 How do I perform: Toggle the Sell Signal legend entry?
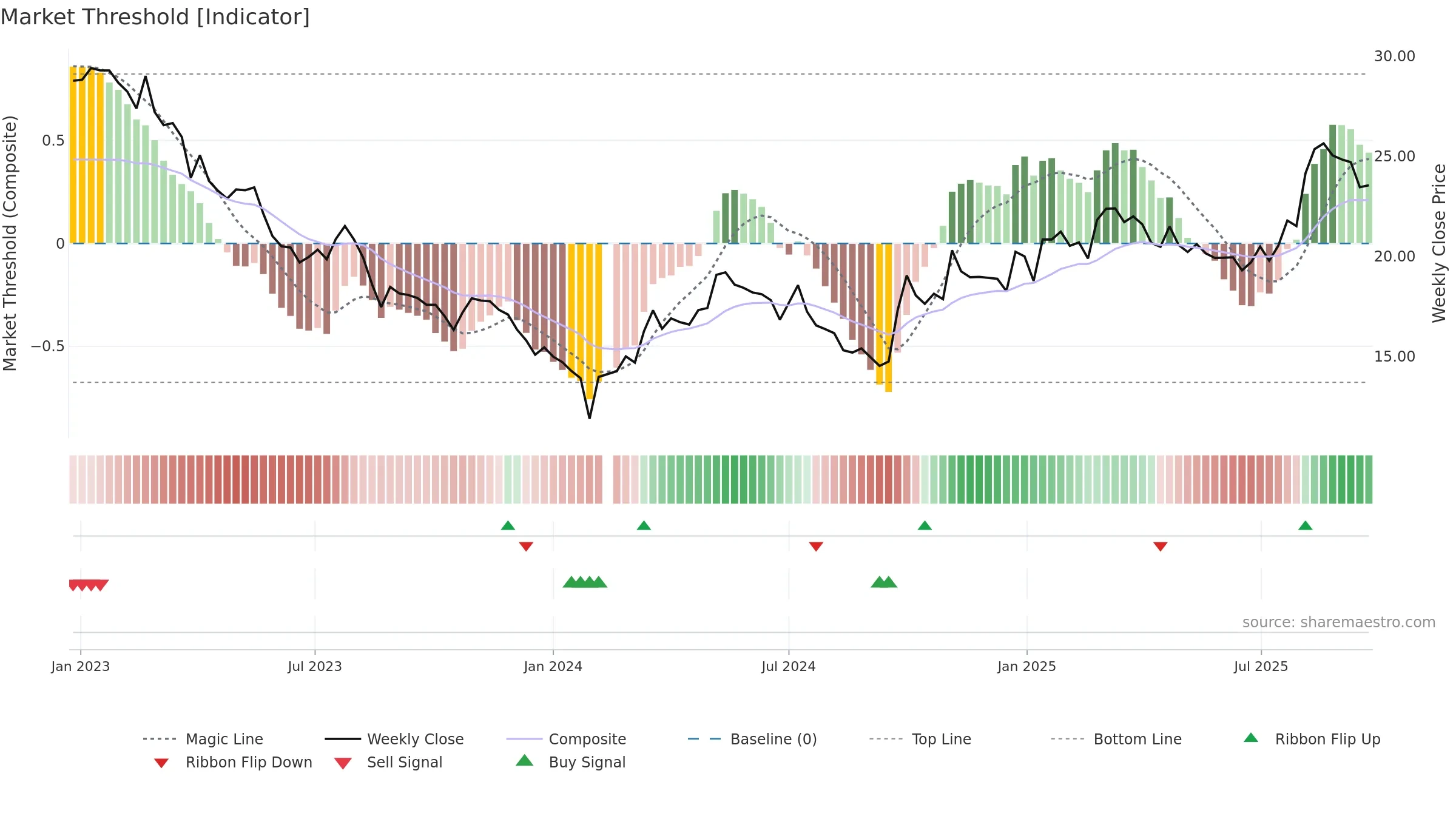coord(388,762)
